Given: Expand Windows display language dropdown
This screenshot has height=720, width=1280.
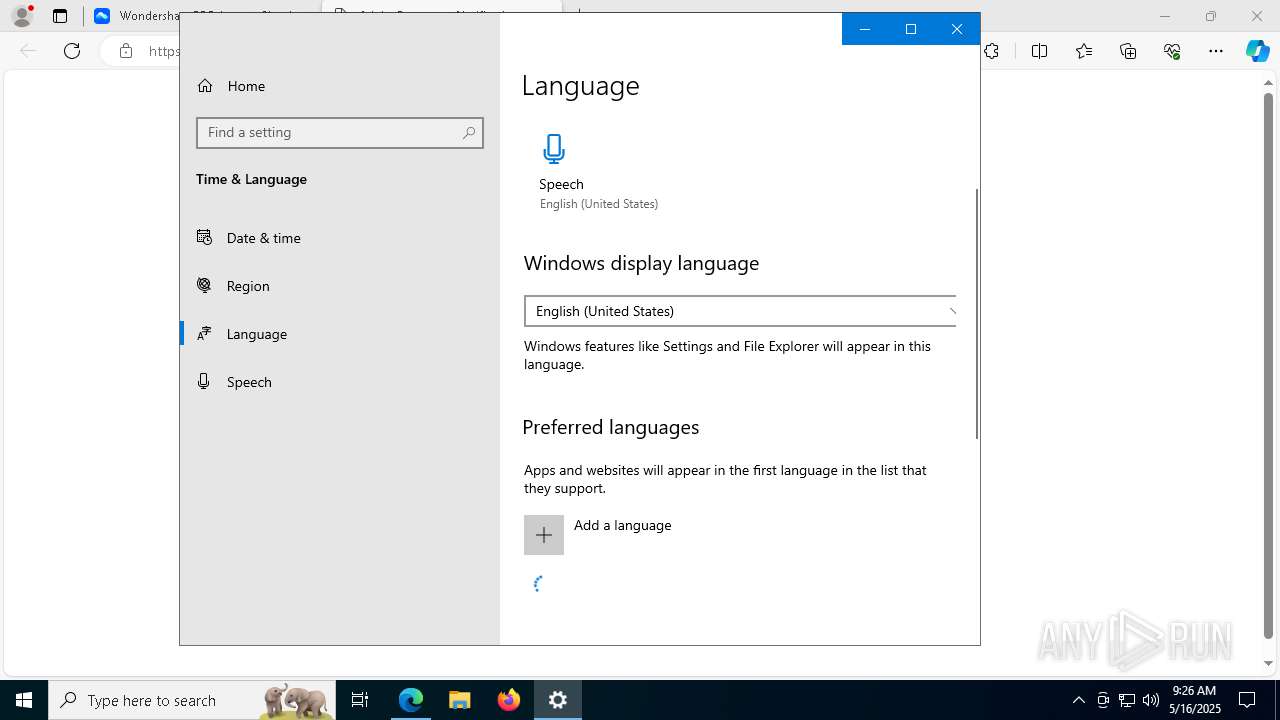Looking at the screenshot, I should 740,311.
